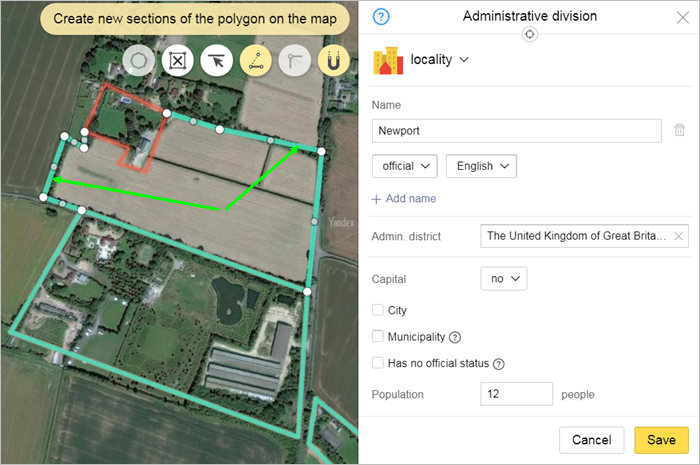Click the crossed-out square polygon tool
Screen dimensions: 700x465
pos(177,61)
